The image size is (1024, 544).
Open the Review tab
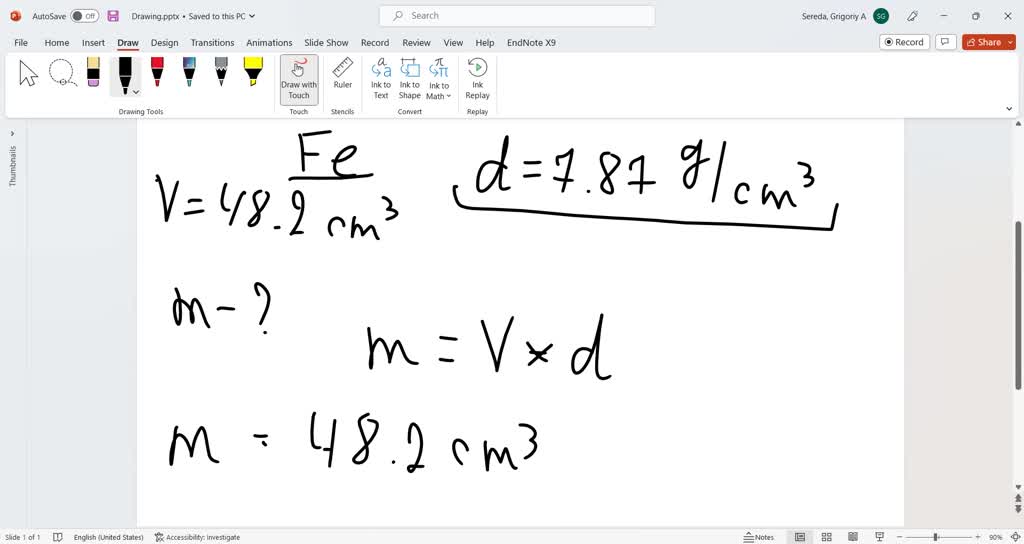[417, 42]
